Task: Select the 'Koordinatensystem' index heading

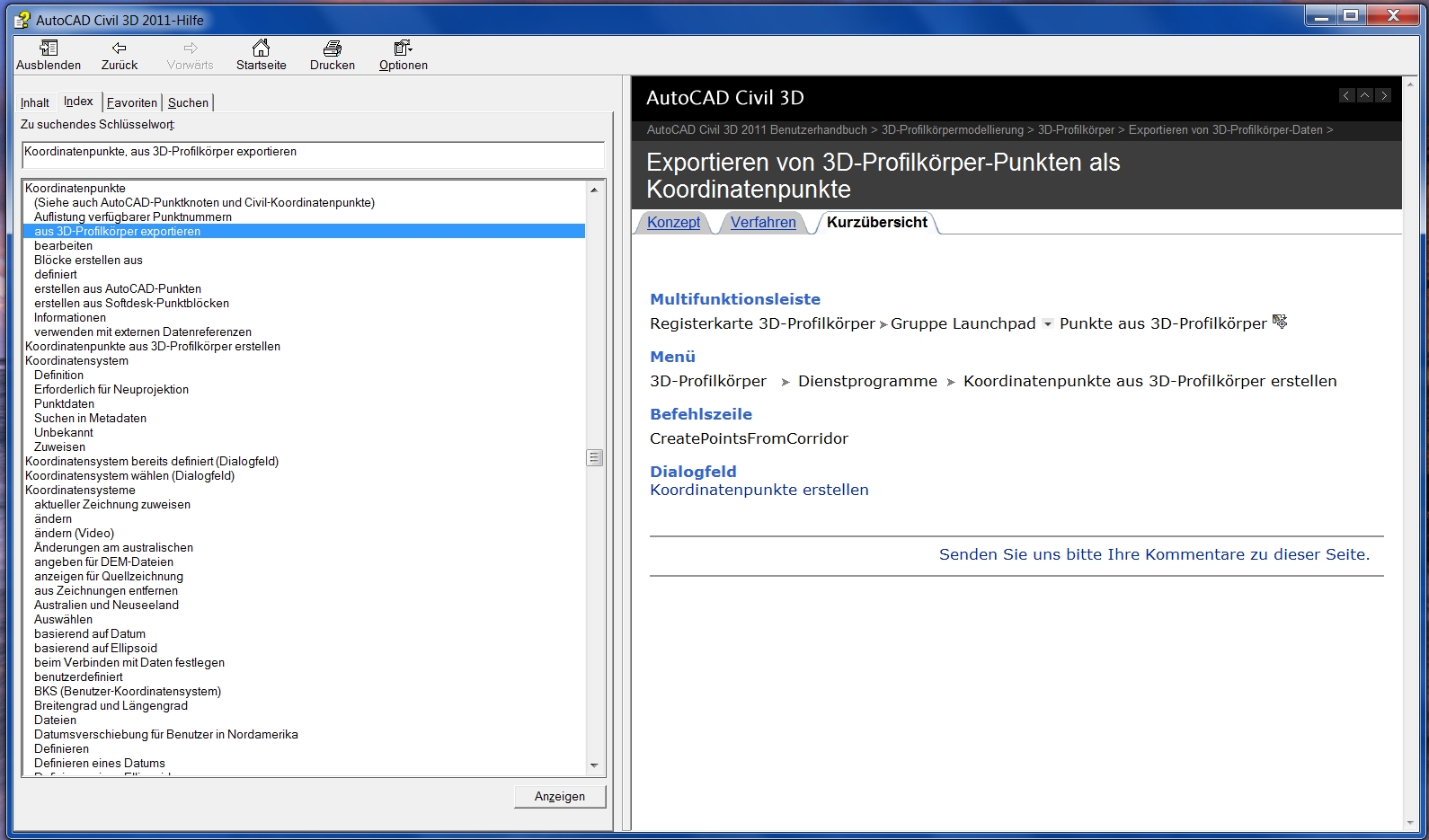Action: point(76,360)
